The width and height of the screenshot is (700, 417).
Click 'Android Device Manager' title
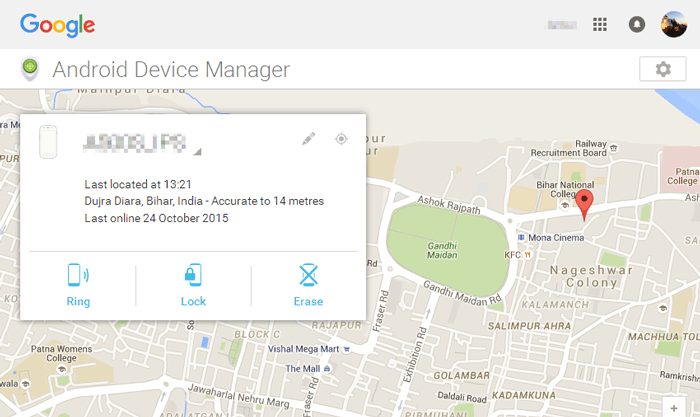point(171,70)
